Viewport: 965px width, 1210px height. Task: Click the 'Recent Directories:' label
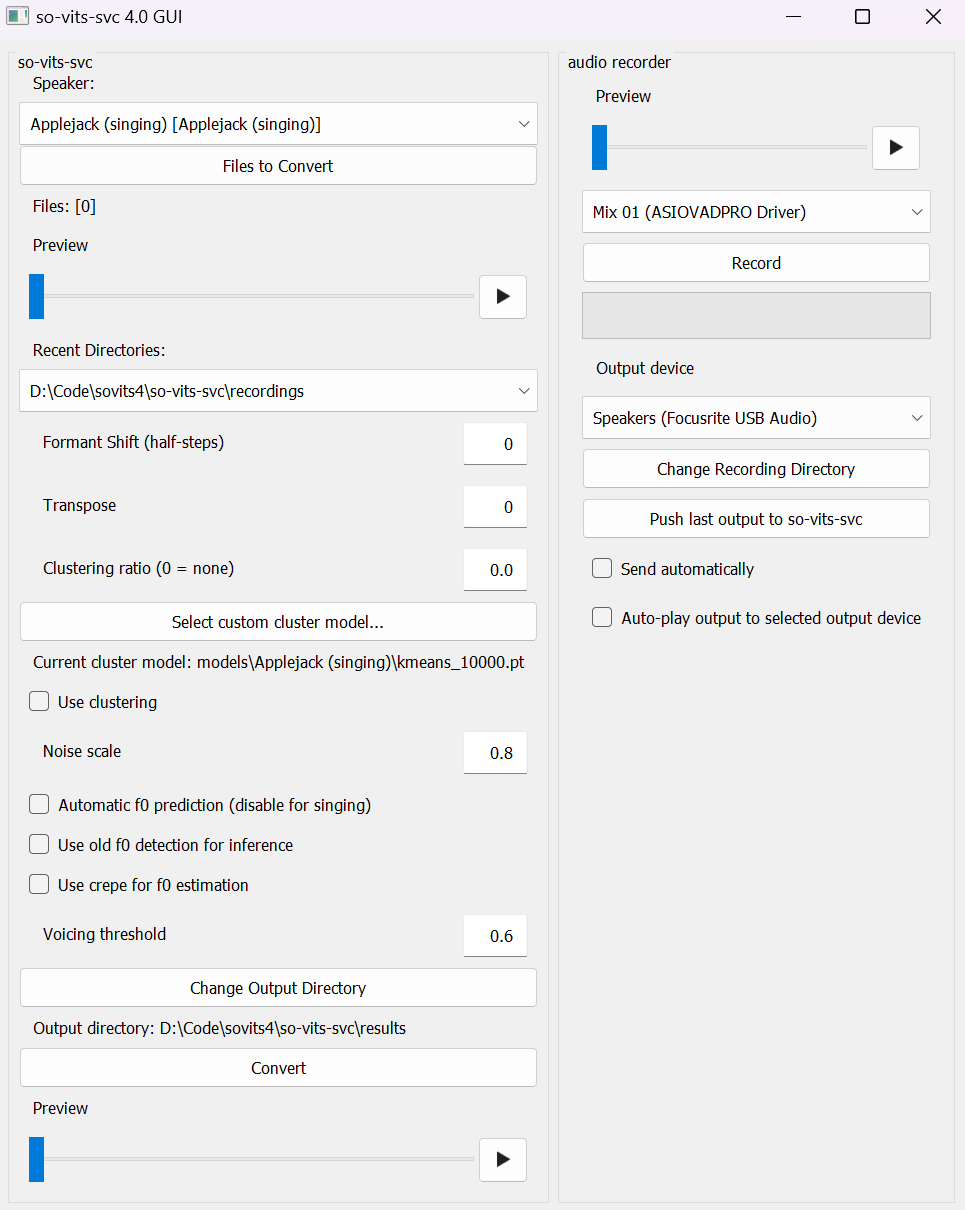coord(99,350)
